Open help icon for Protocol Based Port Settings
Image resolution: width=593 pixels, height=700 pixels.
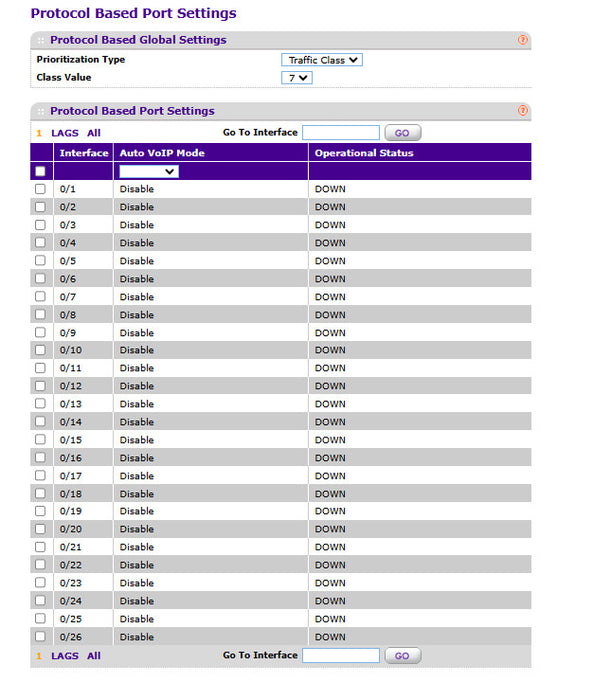click(522, 110)
